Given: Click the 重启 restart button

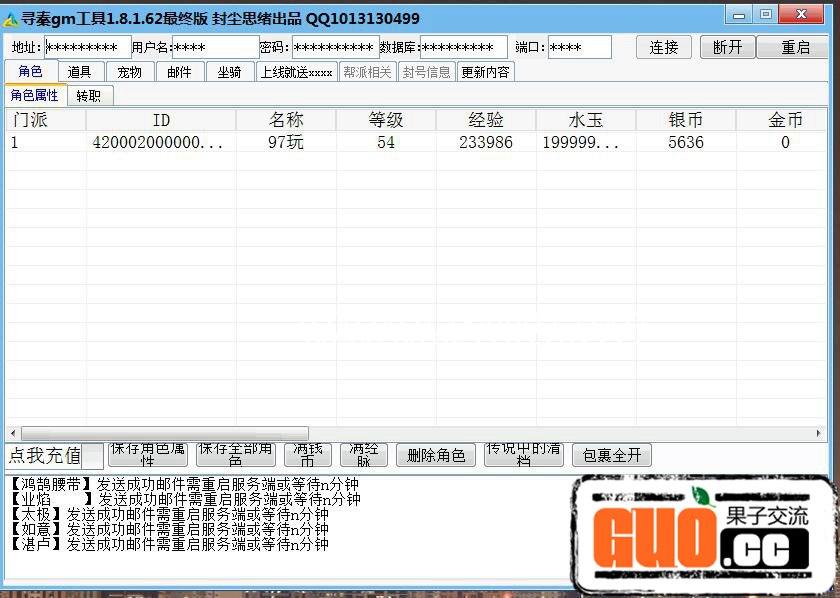Looking at the screenshot, I should tap(795, 47).
